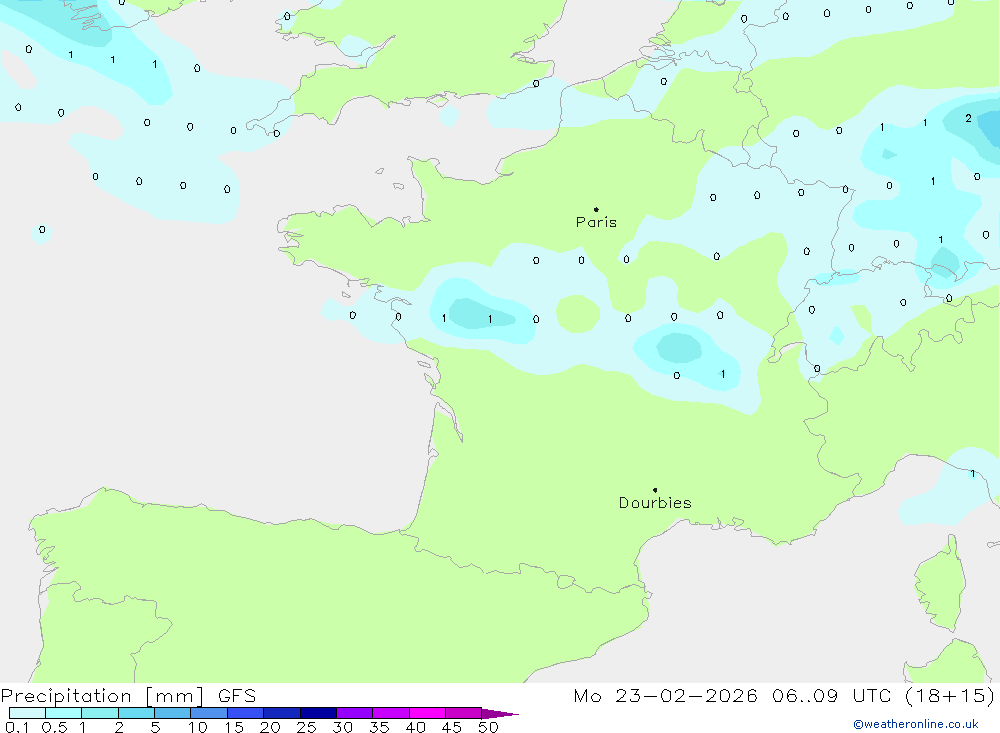Click the legend label '25'
Image resolution: width=1000 pixels, height=733 pixels.
pos(307,727)
